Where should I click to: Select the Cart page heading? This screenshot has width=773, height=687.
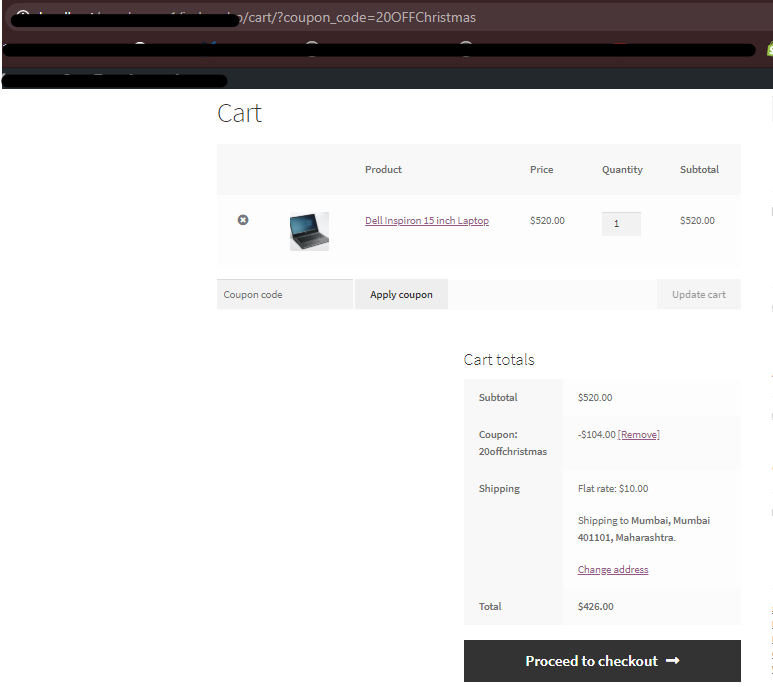[240, 113]
